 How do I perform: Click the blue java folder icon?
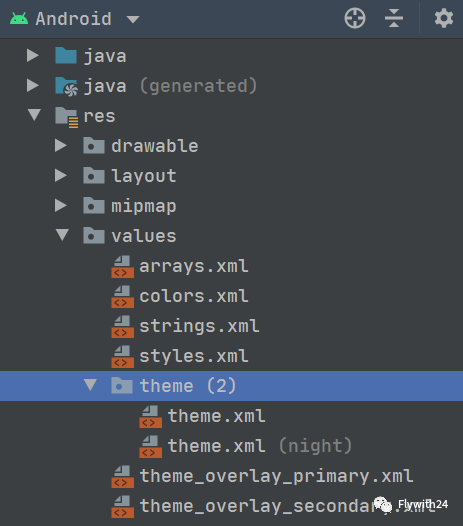(x=66, y=55)
